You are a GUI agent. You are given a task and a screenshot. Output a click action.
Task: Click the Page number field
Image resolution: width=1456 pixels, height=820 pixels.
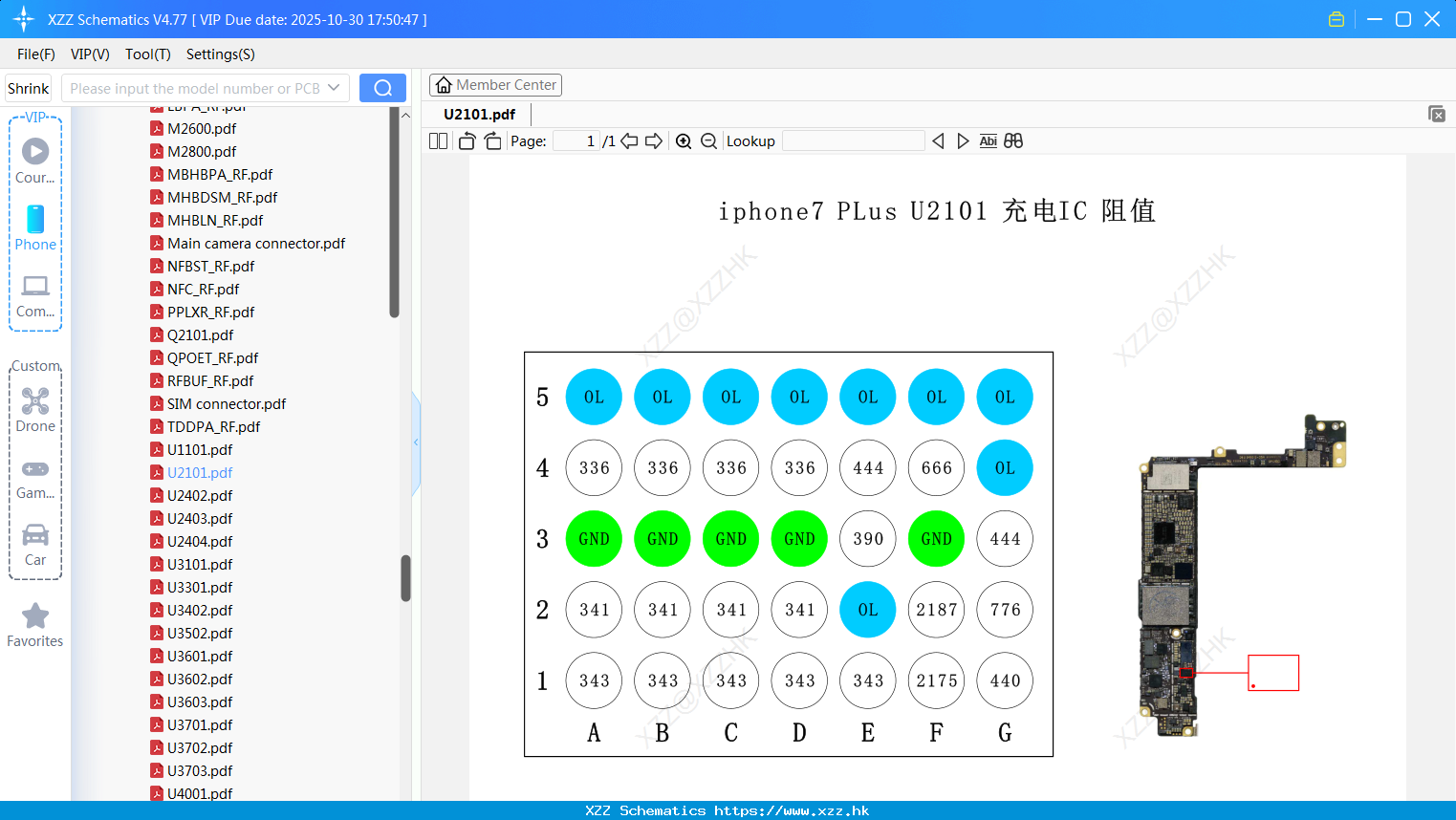point(576,140)
